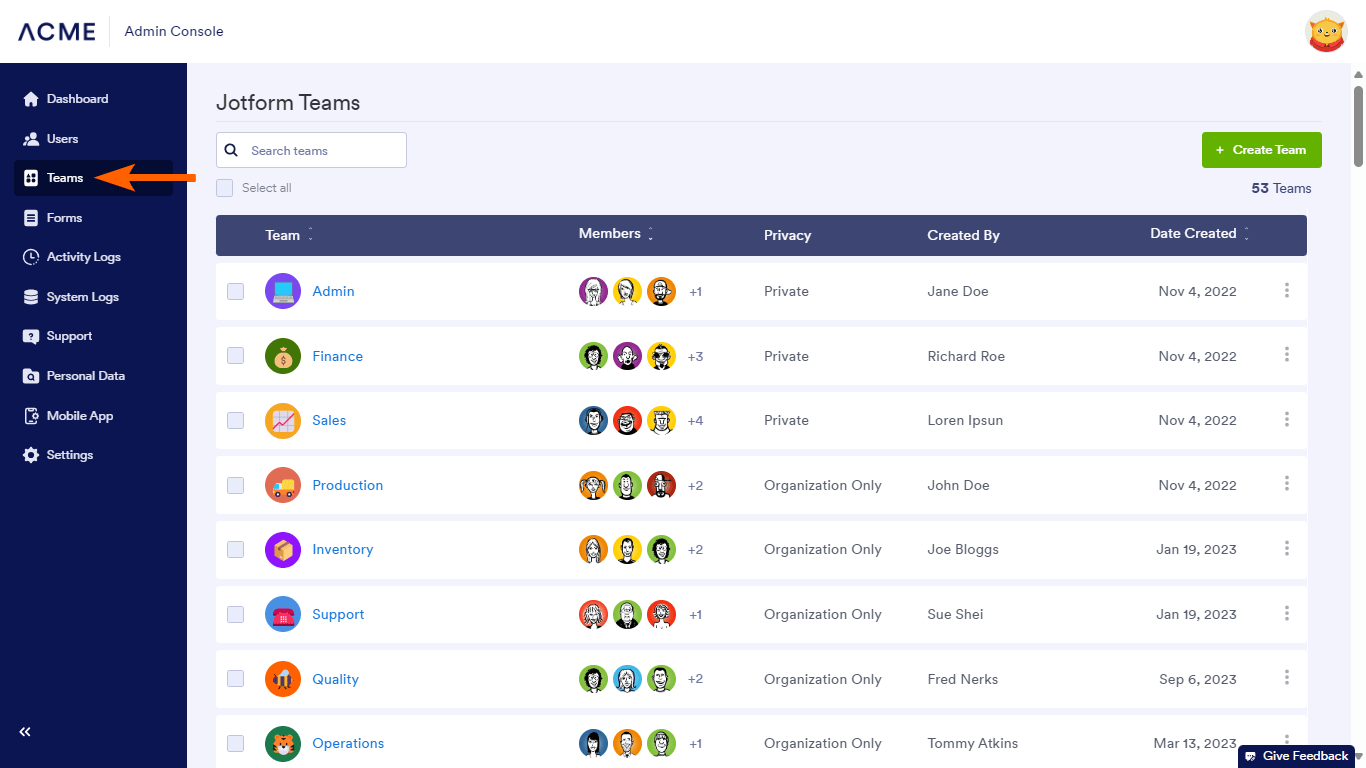Click the Operations team tiger avatar
The width and height of the screenshot is (1366, 768).
[x=283, y=743]
